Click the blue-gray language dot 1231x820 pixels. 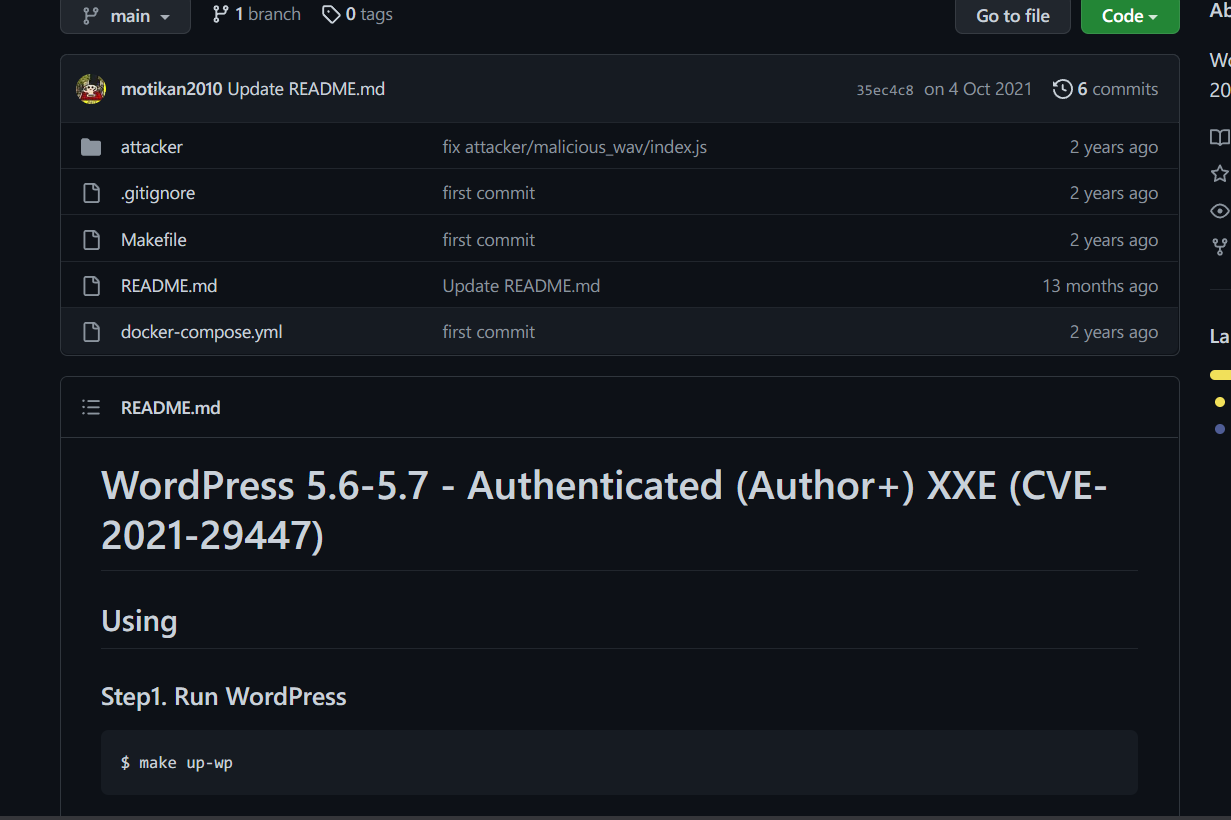coord(1220,429)
